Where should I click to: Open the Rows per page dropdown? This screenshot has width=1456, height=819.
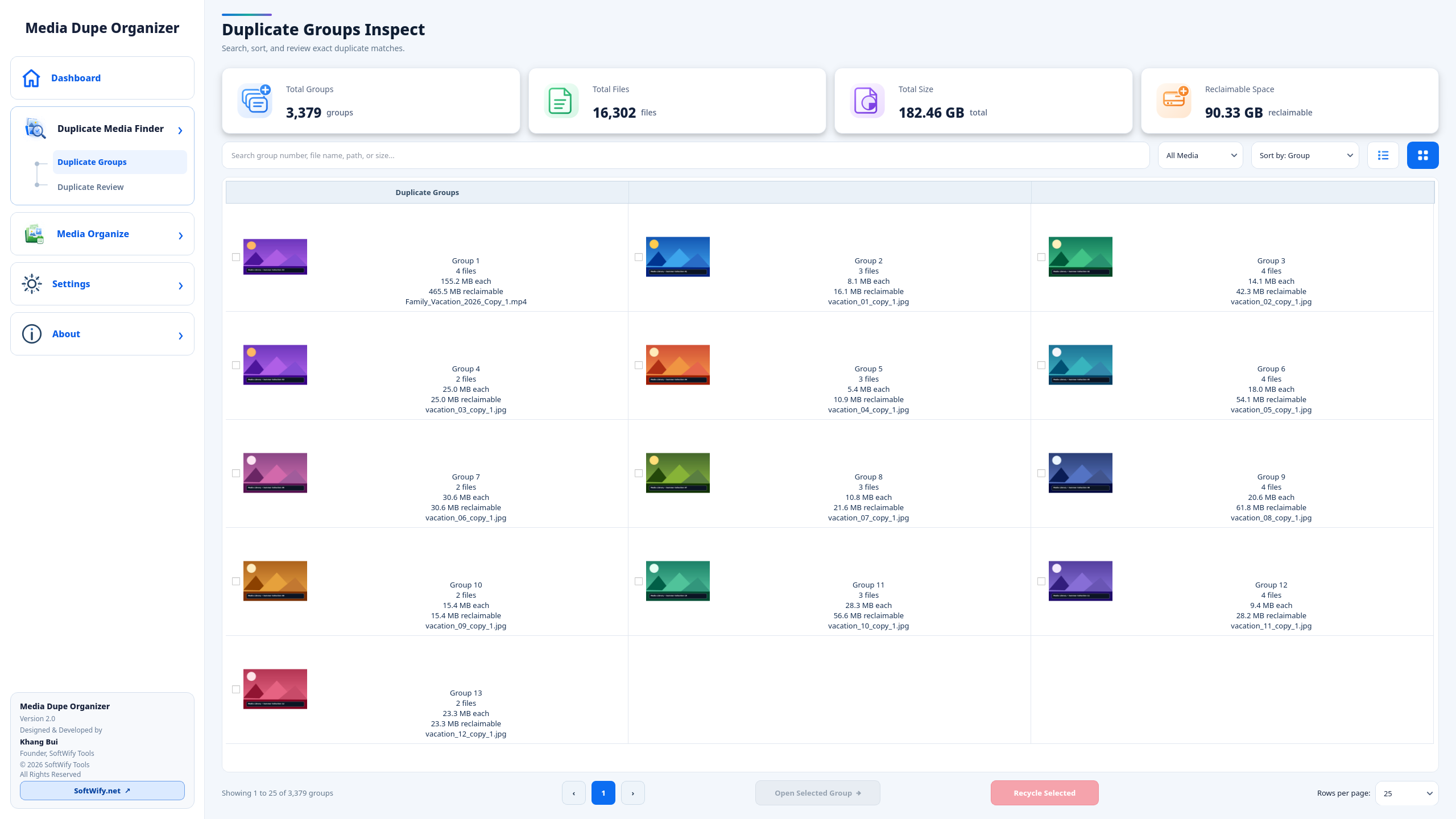click(1407, 793)
